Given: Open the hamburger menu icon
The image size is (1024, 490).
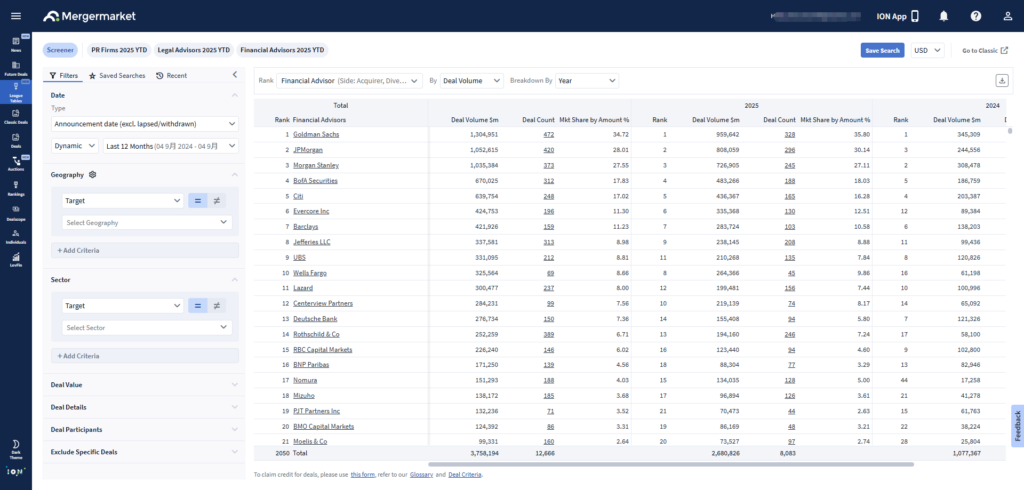Looking at the screenshot, I should pyautogui.click(x=15, y=16).
